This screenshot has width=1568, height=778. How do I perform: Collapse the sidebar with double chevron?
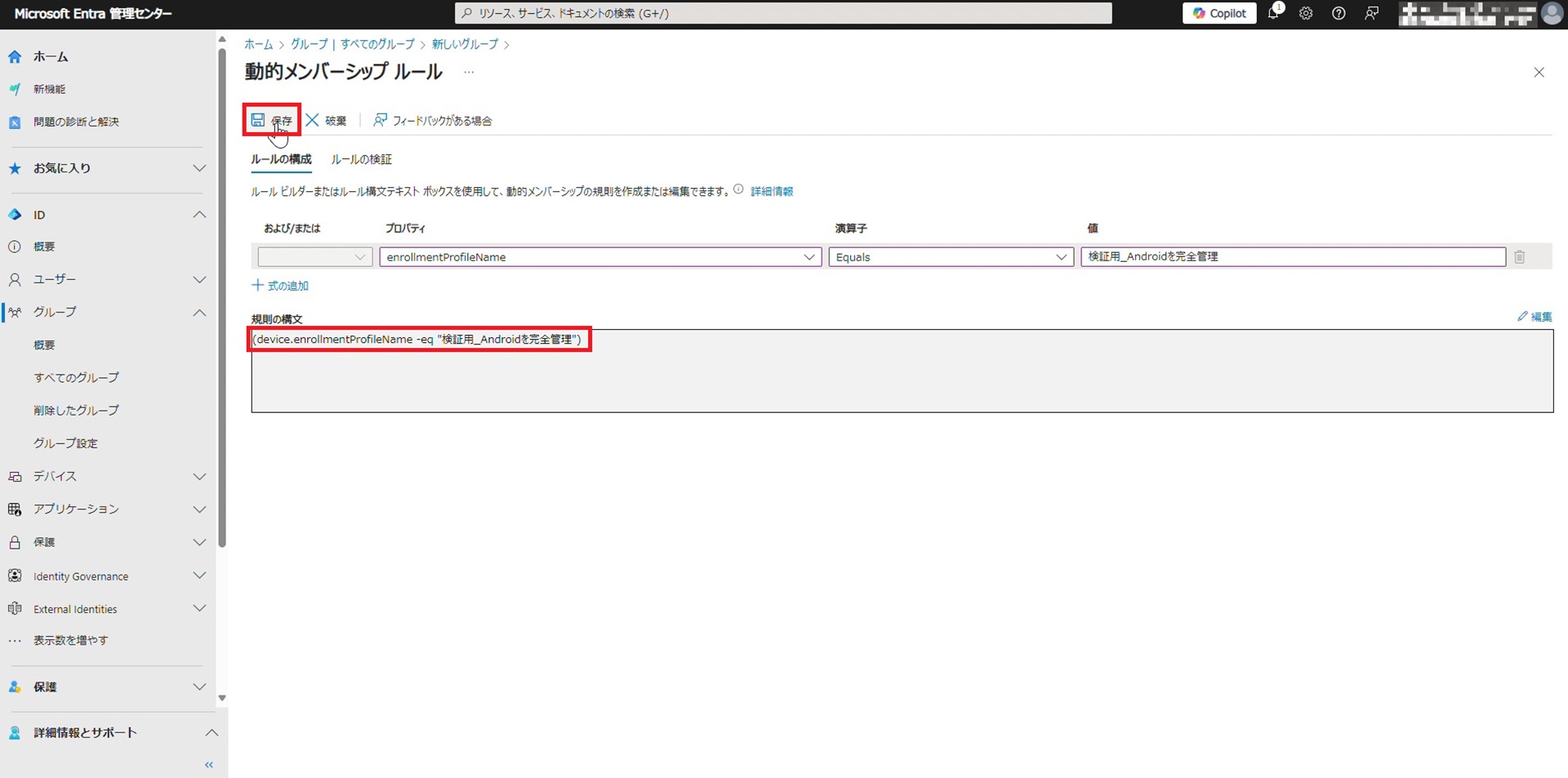click(209, 765)
